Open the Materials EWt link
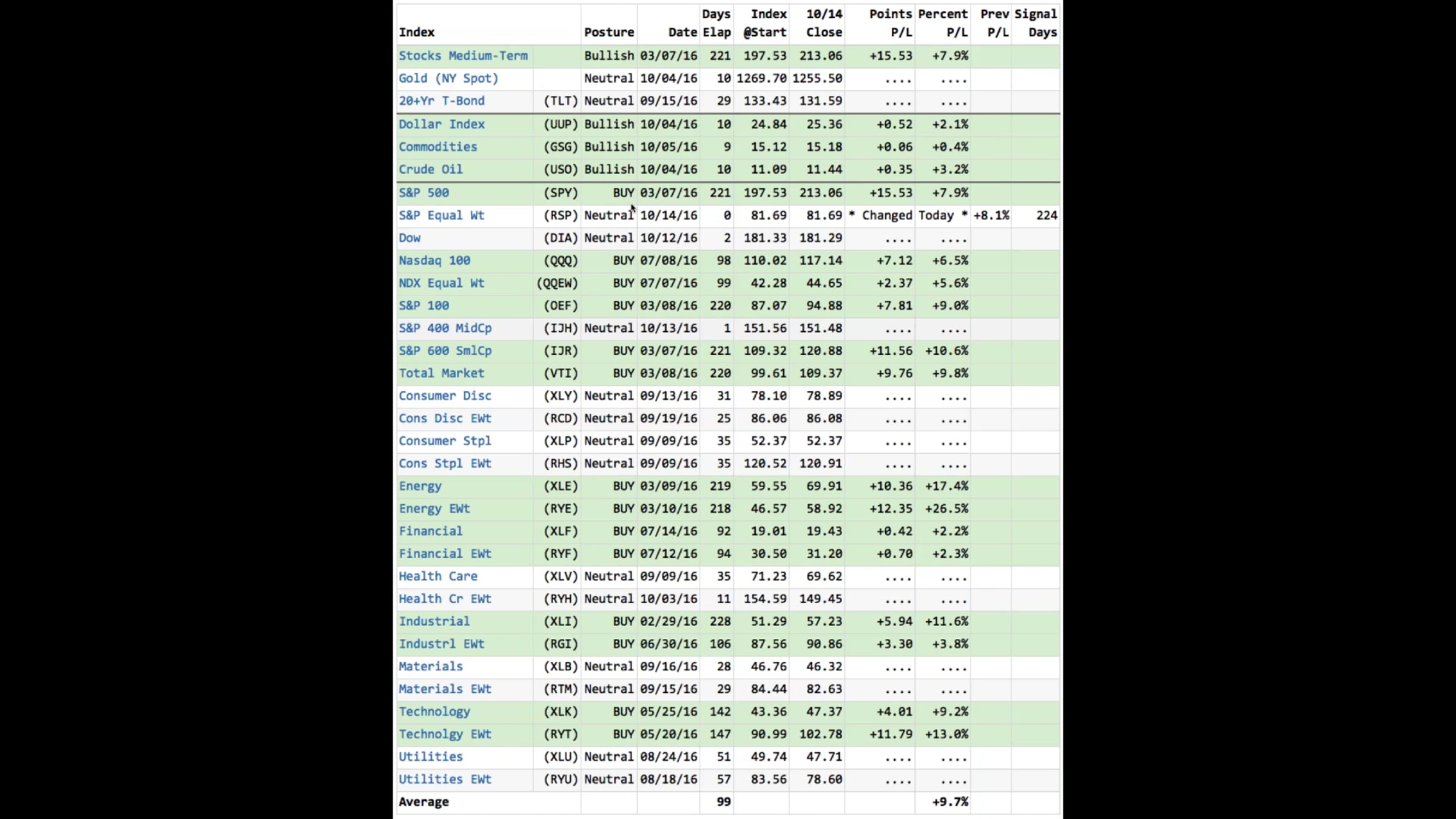Screen dimensions: 1456x819 click(445, 689)
